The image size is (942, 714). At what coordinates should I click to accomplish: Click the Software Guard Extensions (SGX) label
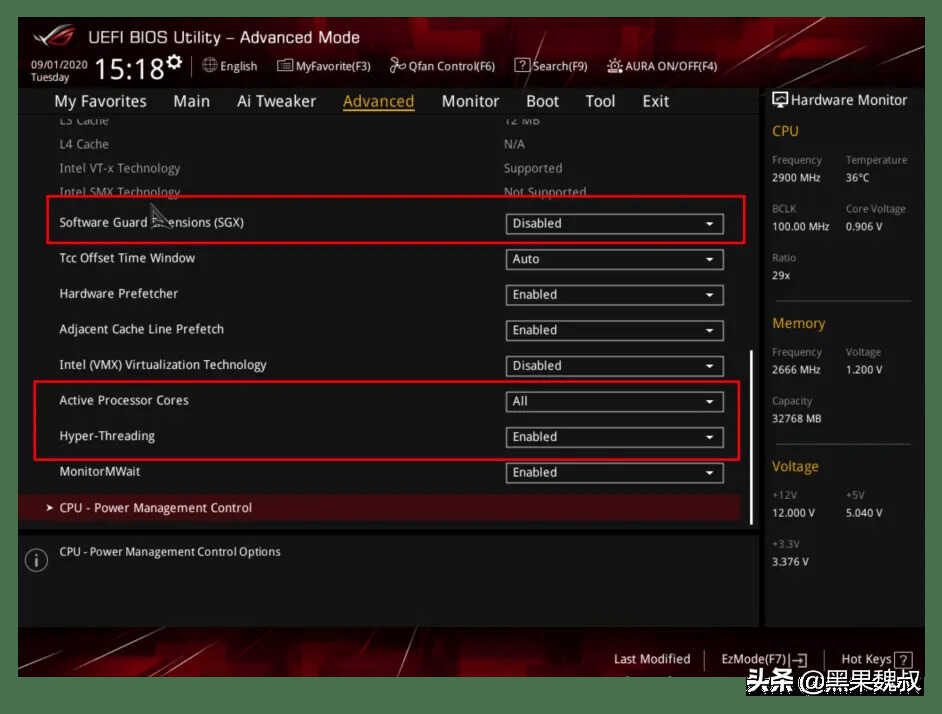pos(151,222)
